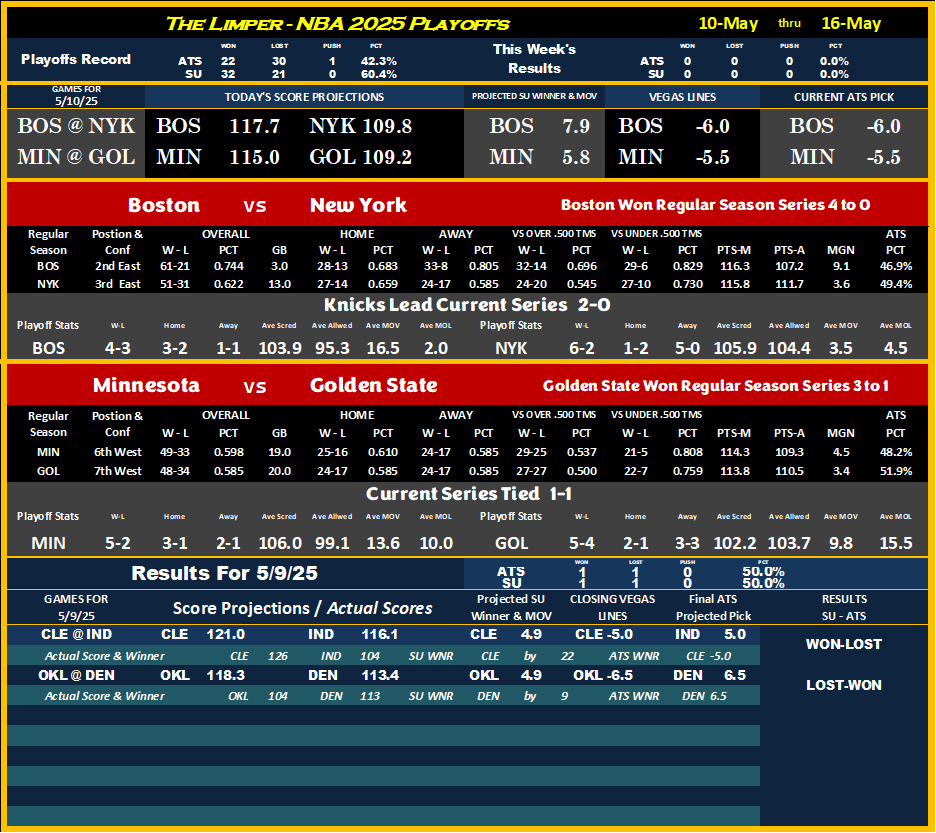
Task: Select the "BOS @ NYK" matchup cell
Action: (x=76, y=126)
